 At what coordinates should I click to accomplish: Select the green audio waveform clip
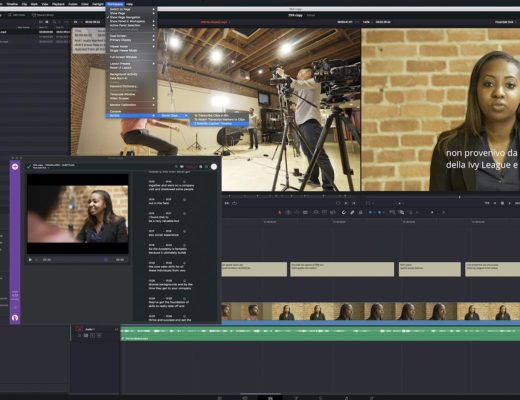(x=320, y=334)
